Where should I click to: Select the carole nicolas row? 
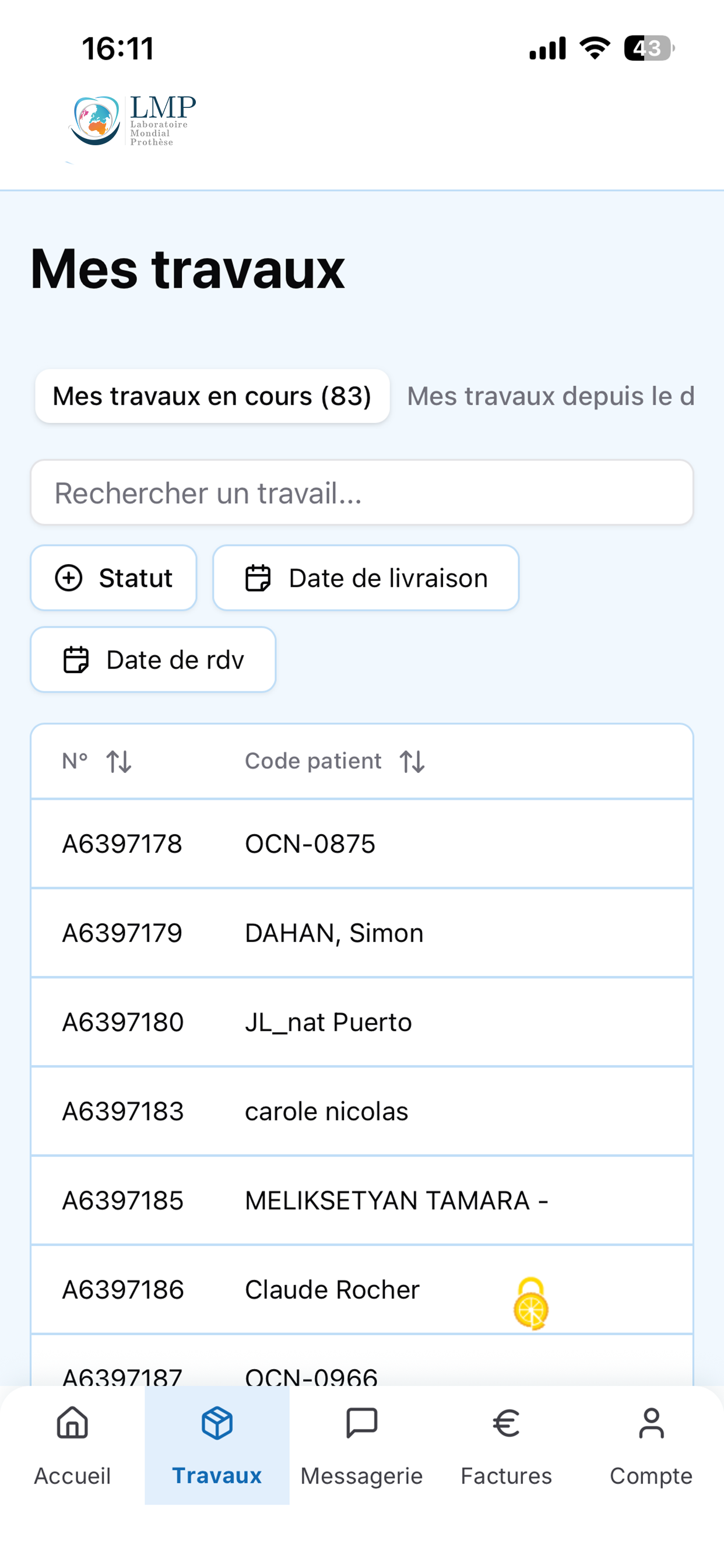[362, 1111]
